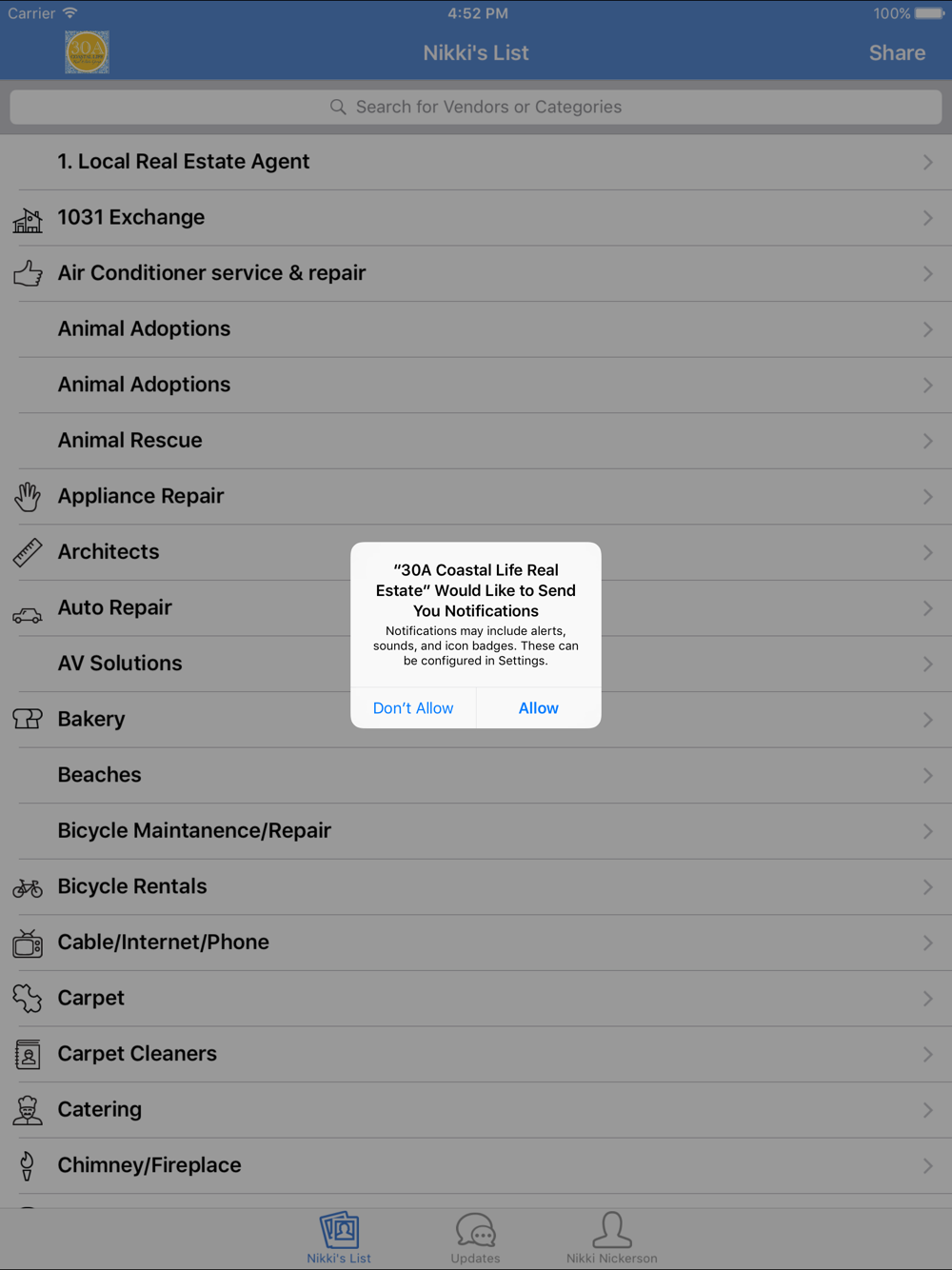Click the ruler icon next to Architects
The height and width of the screenshot is (1270, 952).
pyautogui.click(x=28, y=552)
